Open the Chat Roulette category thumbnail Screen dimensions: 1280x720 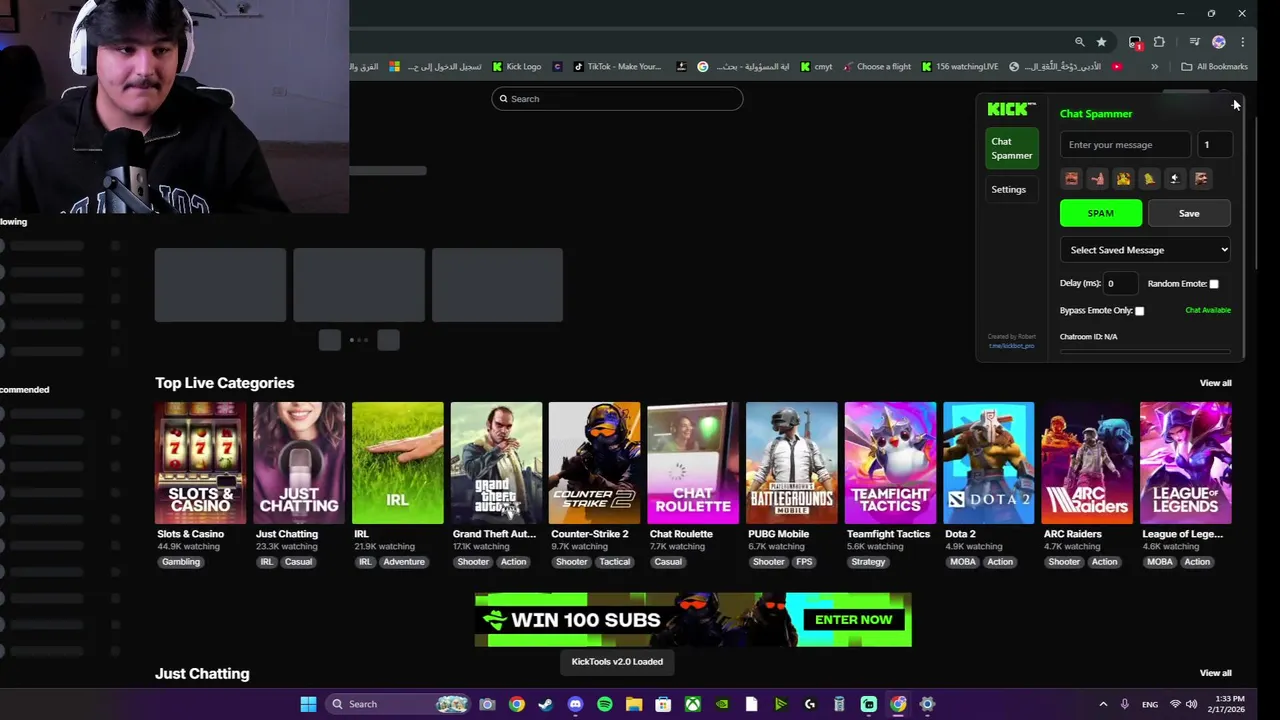[693, 463]
